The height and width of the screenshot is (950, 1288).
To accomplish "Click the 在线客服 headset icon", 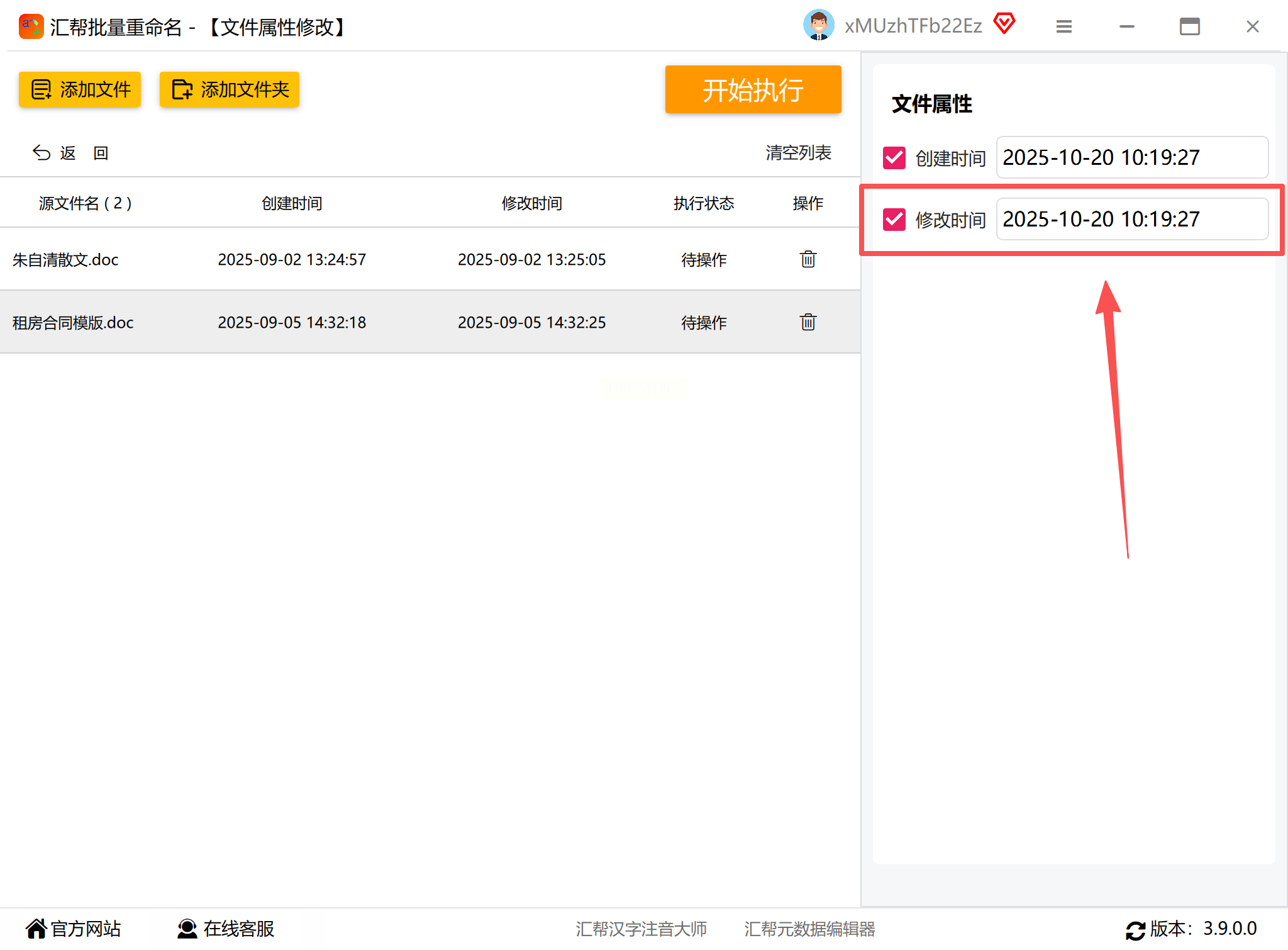I will pos(187,929).
